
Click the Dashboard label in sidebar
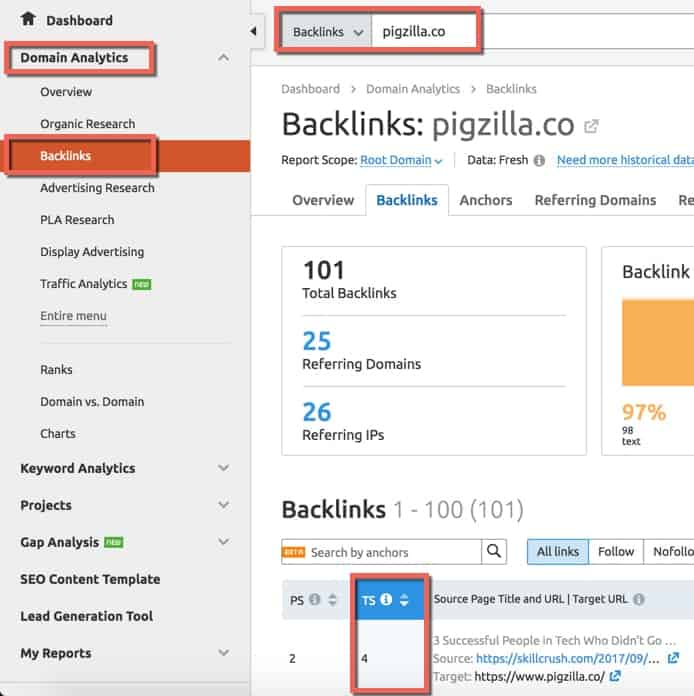click(79, 20)
